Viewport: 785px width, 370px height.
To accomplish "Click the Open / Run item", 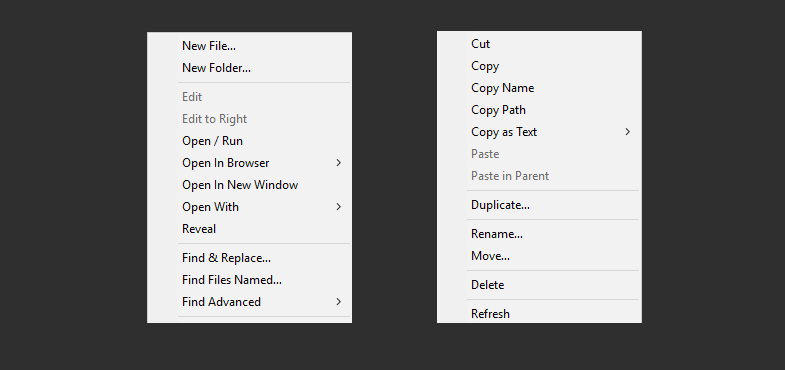I will click(x=249, y=141).
